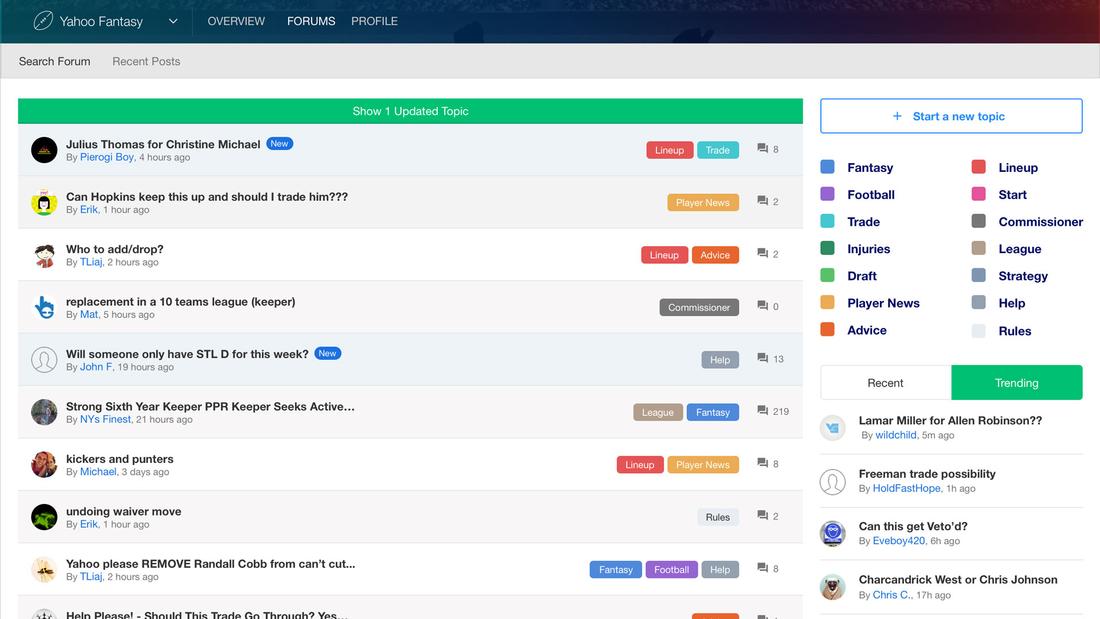Click the New badge on Julius Thomas topic
This screenshot has width=1100, height=619.
[x=279, y=143]
